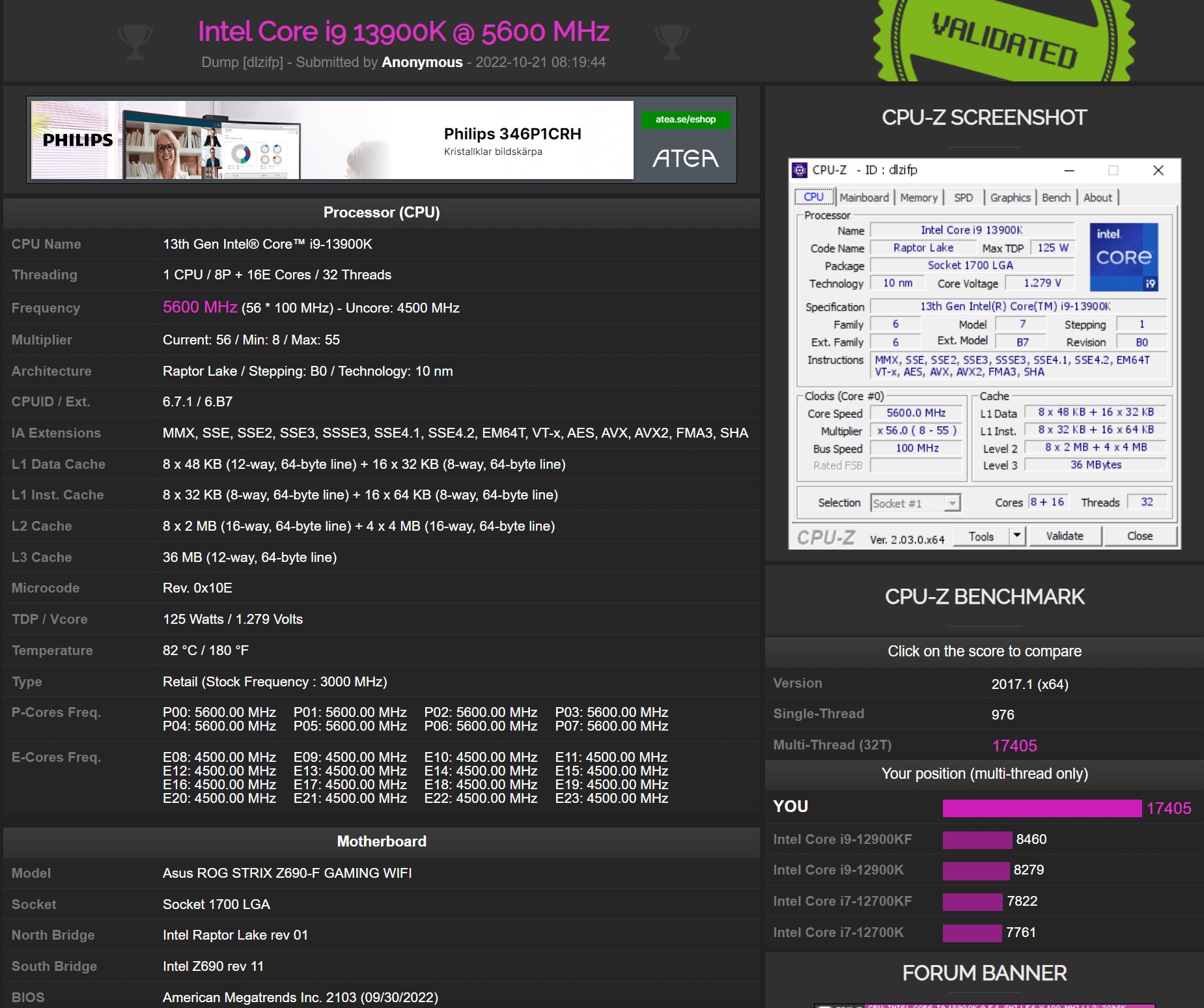Close the CPU-Z screenshot window
This screenshot has width=1204, height=1008.
[1158, 171]
